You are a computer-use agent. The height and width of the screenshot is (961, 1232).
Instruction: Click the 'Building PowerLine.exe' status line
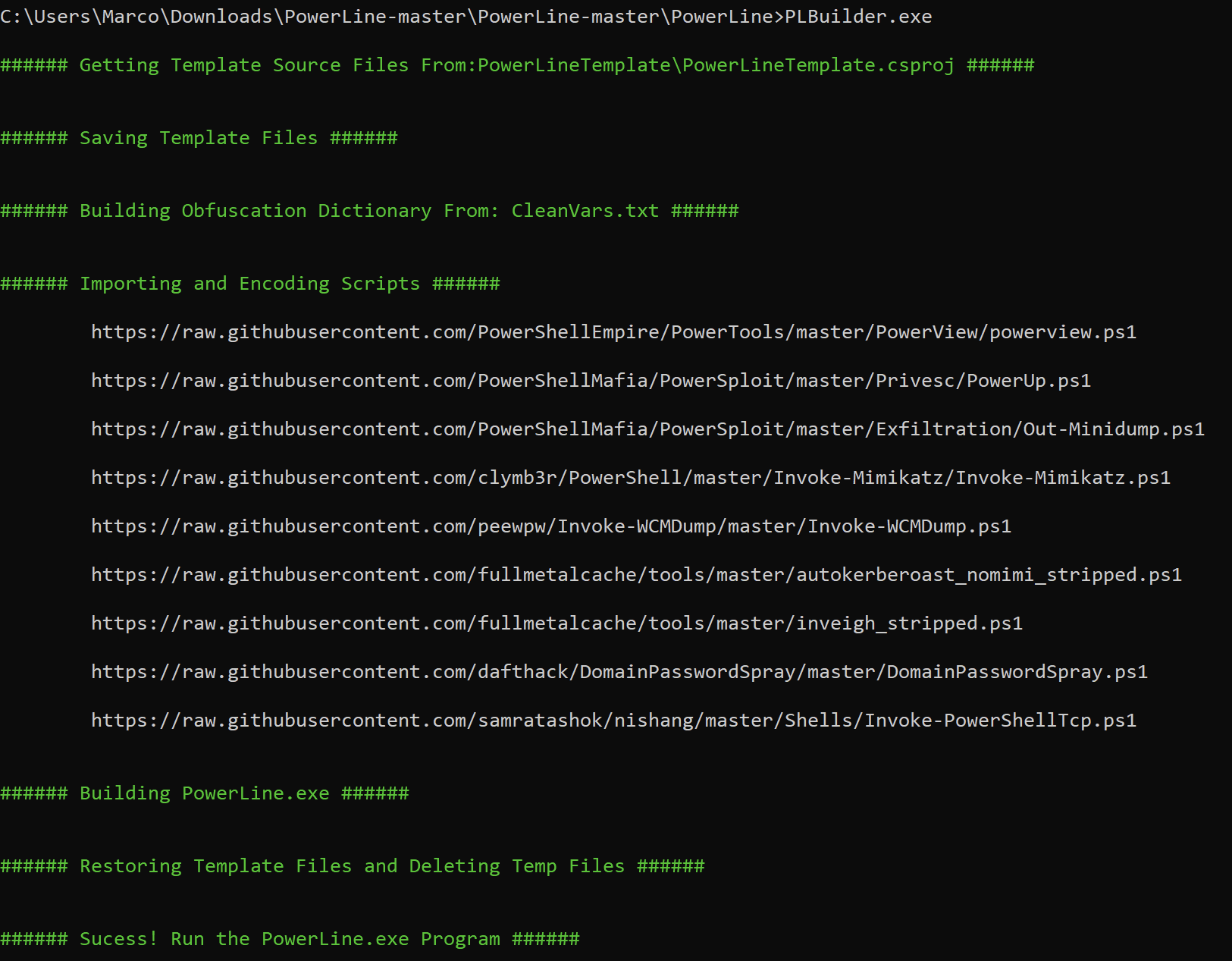tap(205, 793)
